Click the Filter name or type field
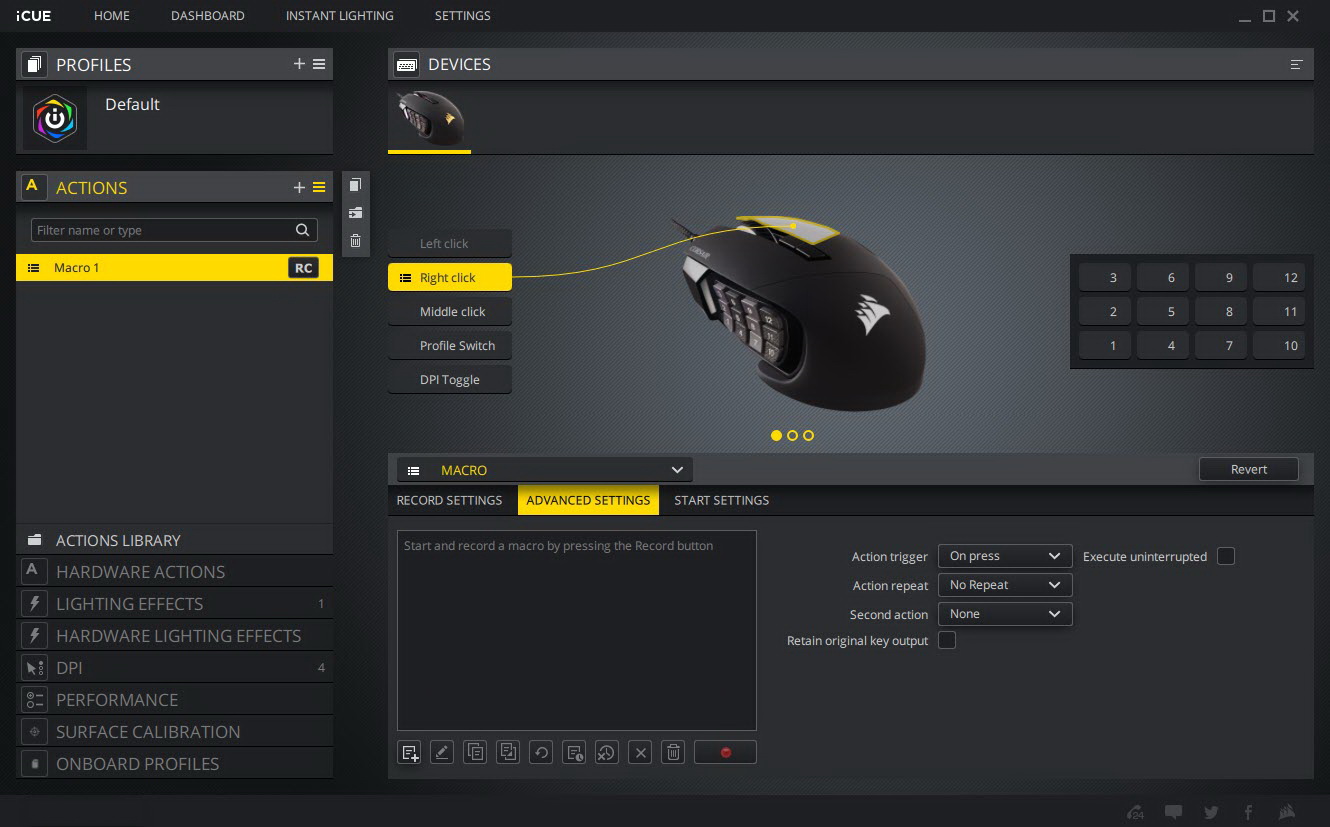1330x827 pixels. pyautogui.click(x=174, y=230)
